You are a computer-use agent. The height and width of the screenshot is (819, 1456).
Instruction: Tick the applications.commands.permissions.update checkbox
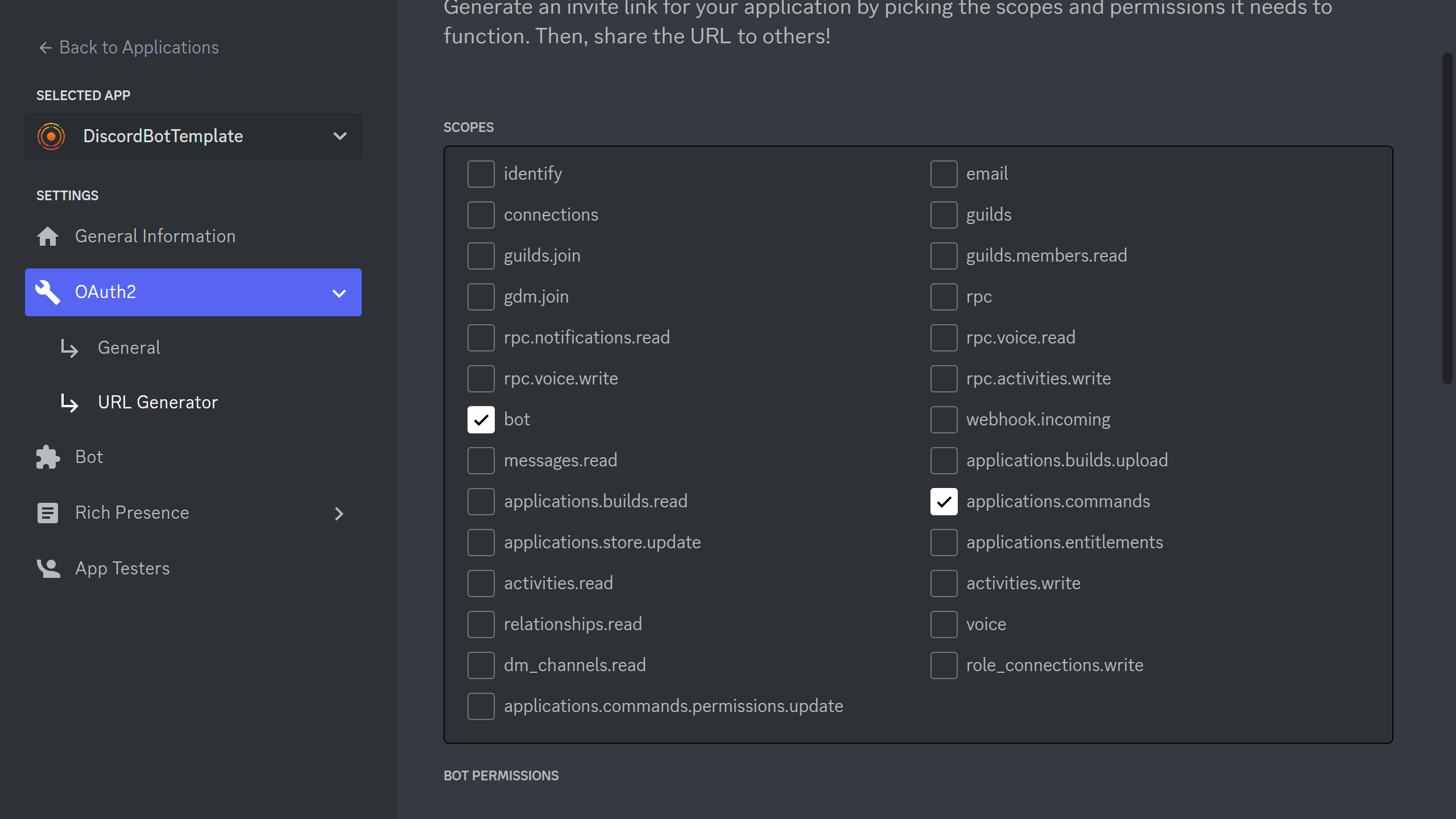[x=481, y=706]
